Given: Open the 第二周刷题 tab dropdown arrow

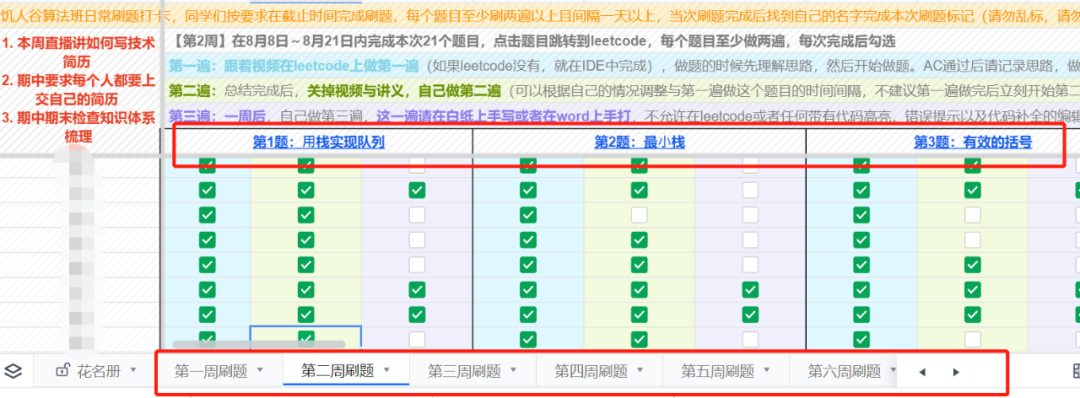Looking at the screenshot, I should coord(386,370).
